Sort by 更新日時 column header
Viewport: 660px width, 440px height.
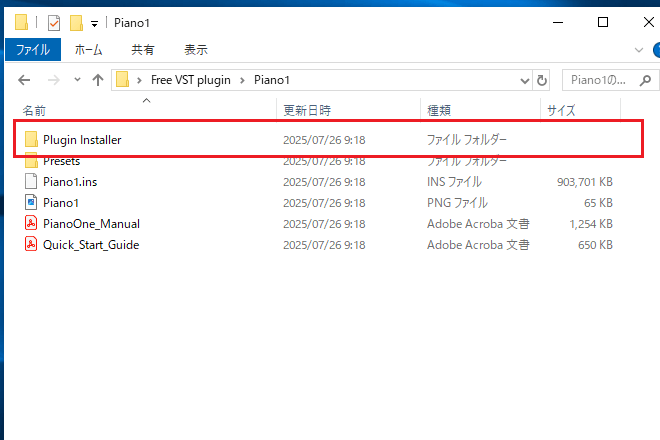coord(307,111)
